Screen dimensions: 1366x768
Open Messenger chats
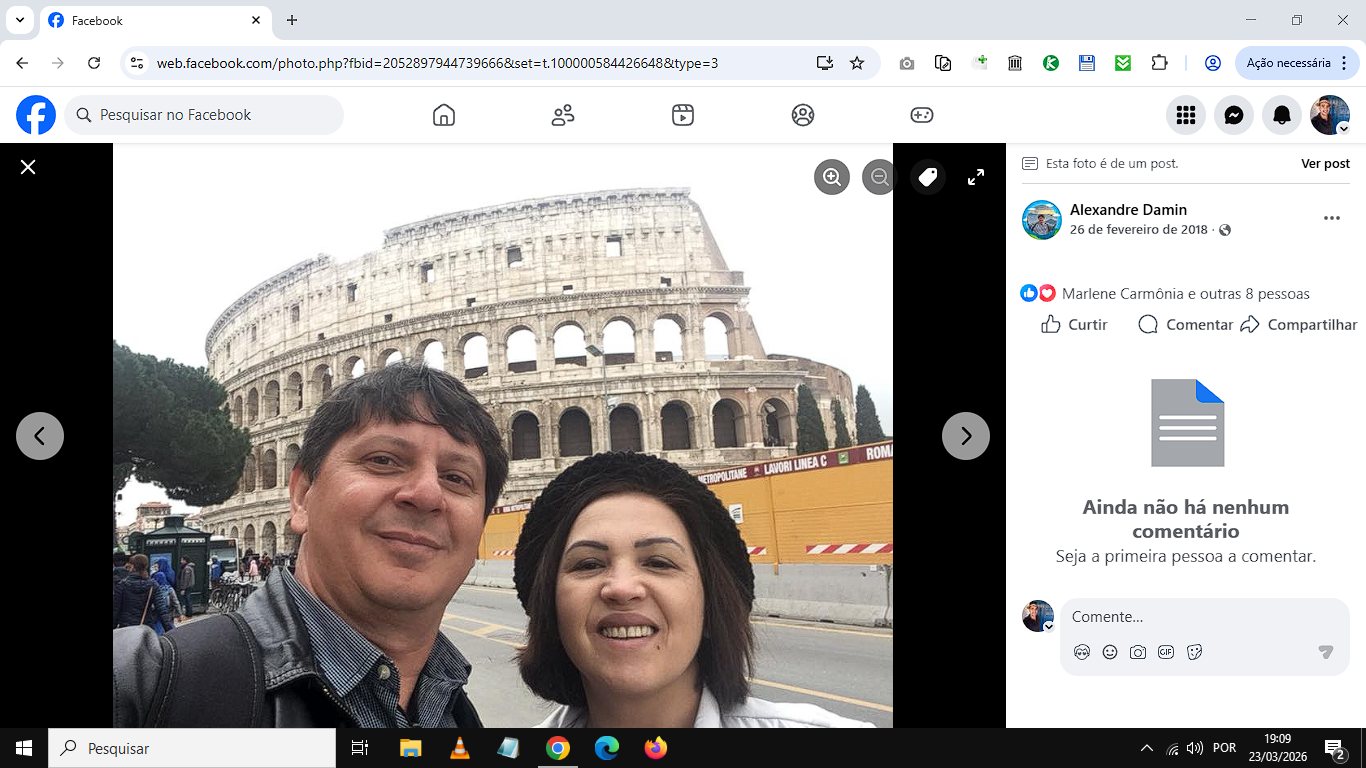[1234, 115]
